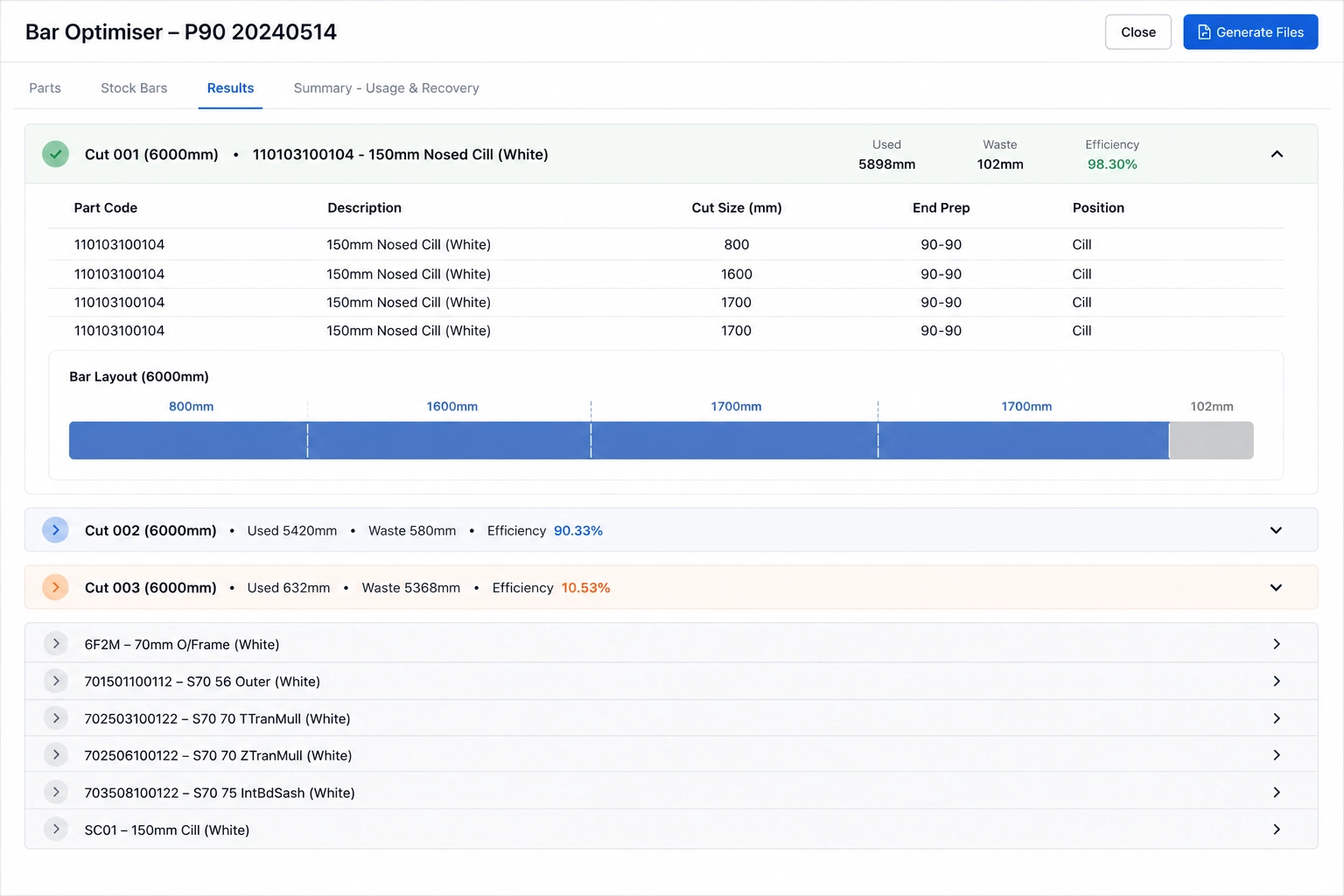Click the round chevron icon beside SC01

(x=56, y=829)
